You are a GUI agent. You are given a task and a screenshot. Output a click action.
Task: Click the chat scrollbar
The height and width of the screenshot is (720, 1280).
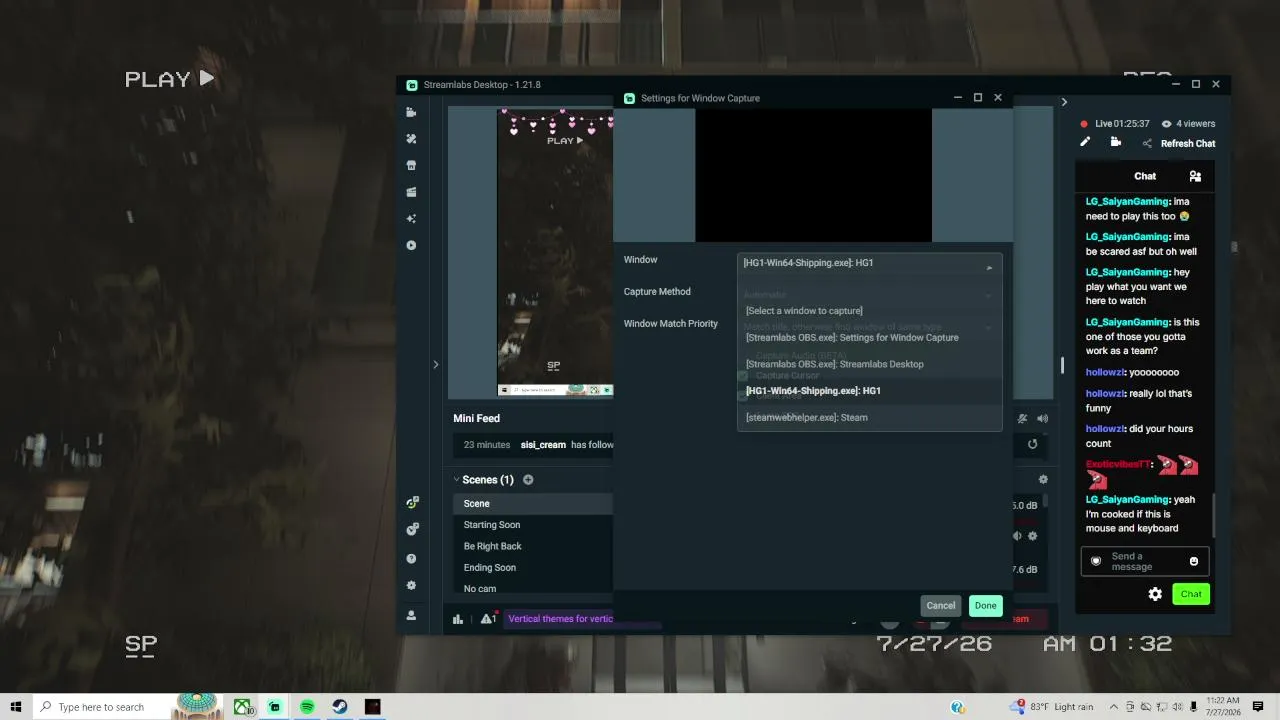(x=1215, y=515)
